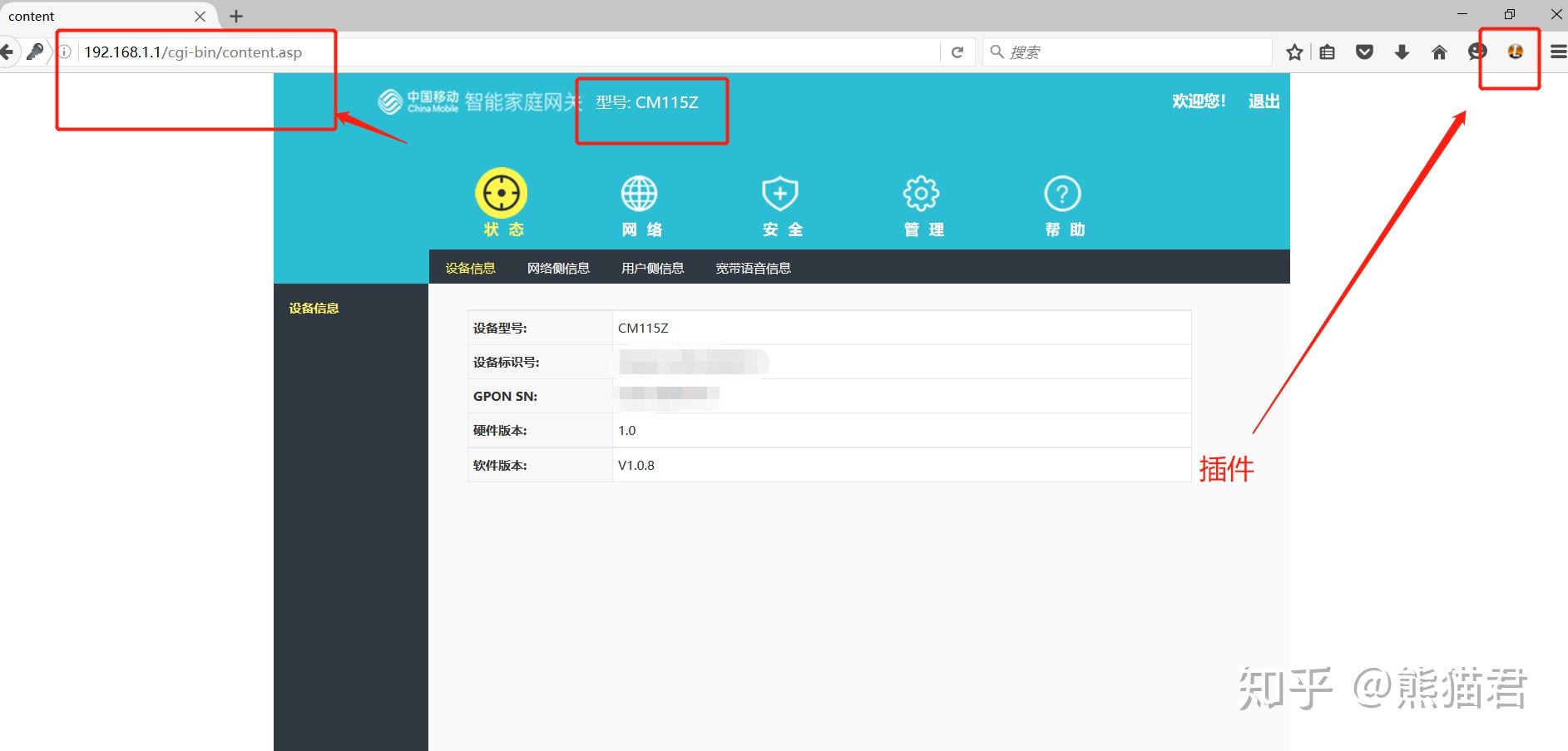Open the 状态 status section icon

pos(502,193)
